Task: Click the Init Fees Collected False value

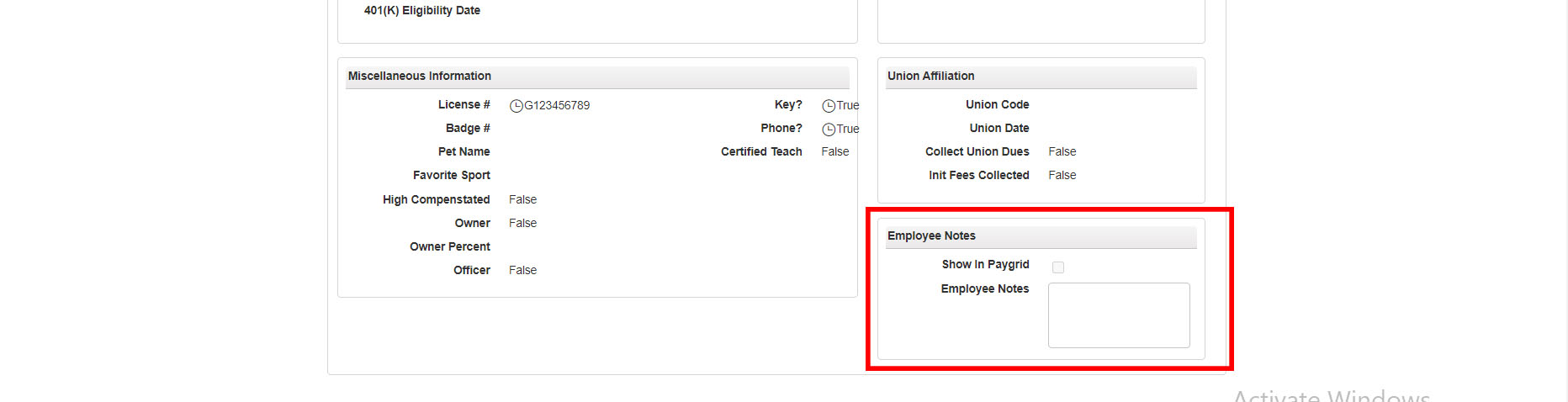Action: click(x=1062, y=175)
